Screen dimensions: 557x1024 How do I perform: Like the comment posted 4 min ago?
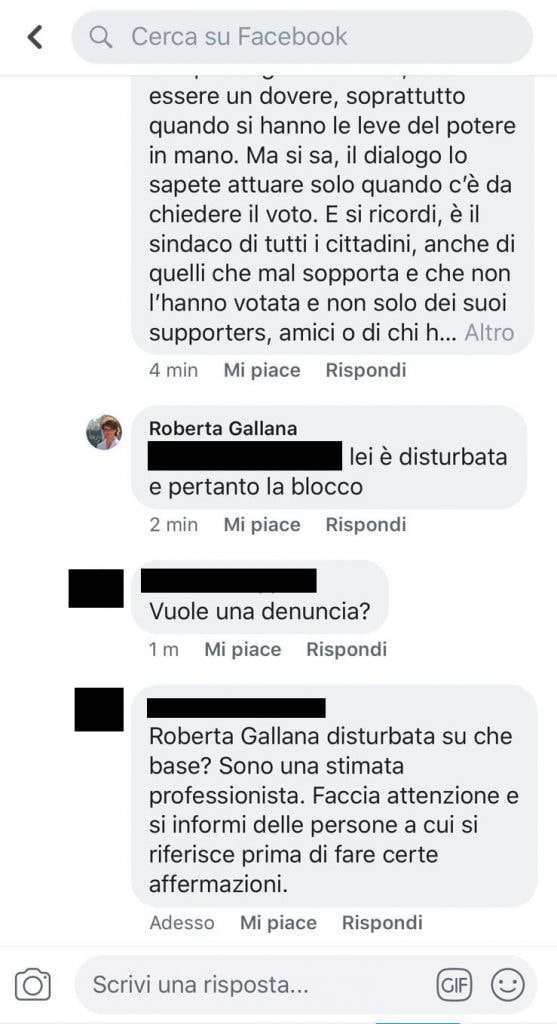pyautogui.click(x=262, y=370)
